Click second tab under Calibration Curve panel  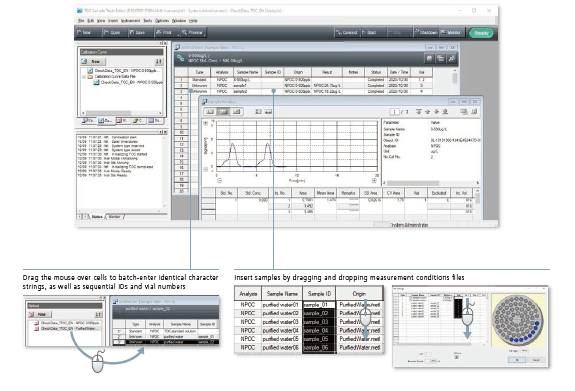[105, 121]
